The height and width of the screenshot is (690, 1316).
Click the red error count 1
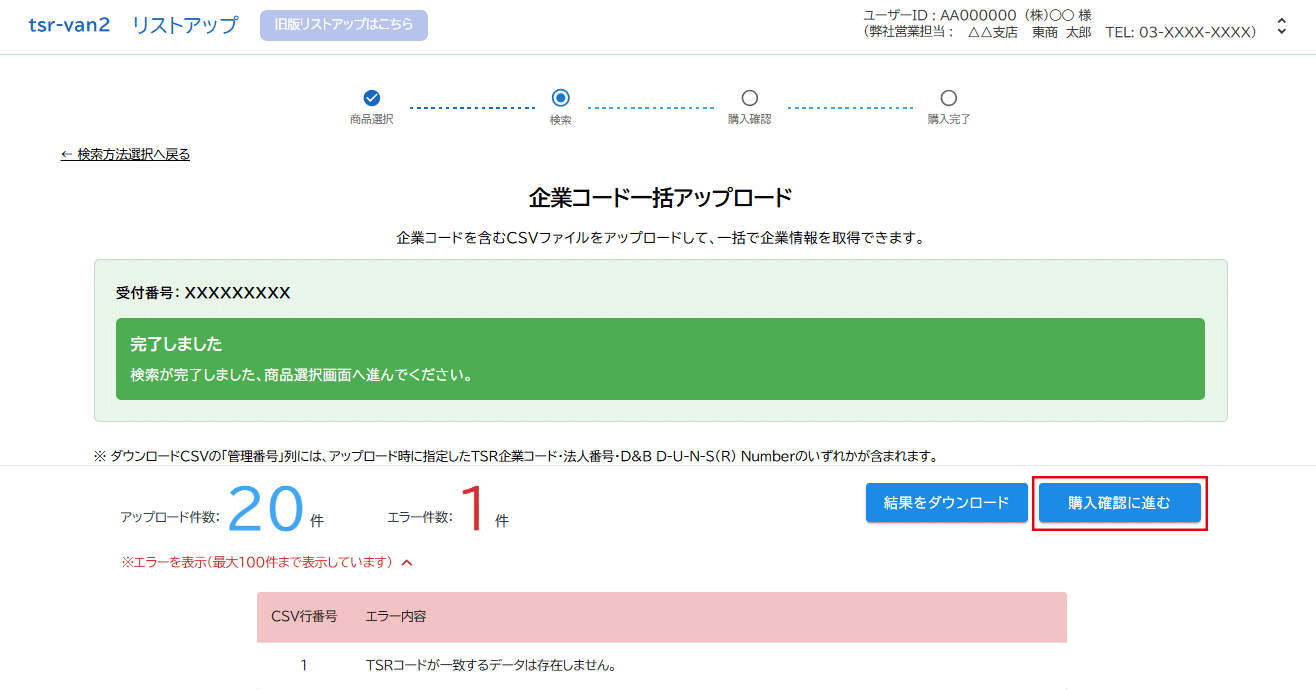[x=474, y=510]
